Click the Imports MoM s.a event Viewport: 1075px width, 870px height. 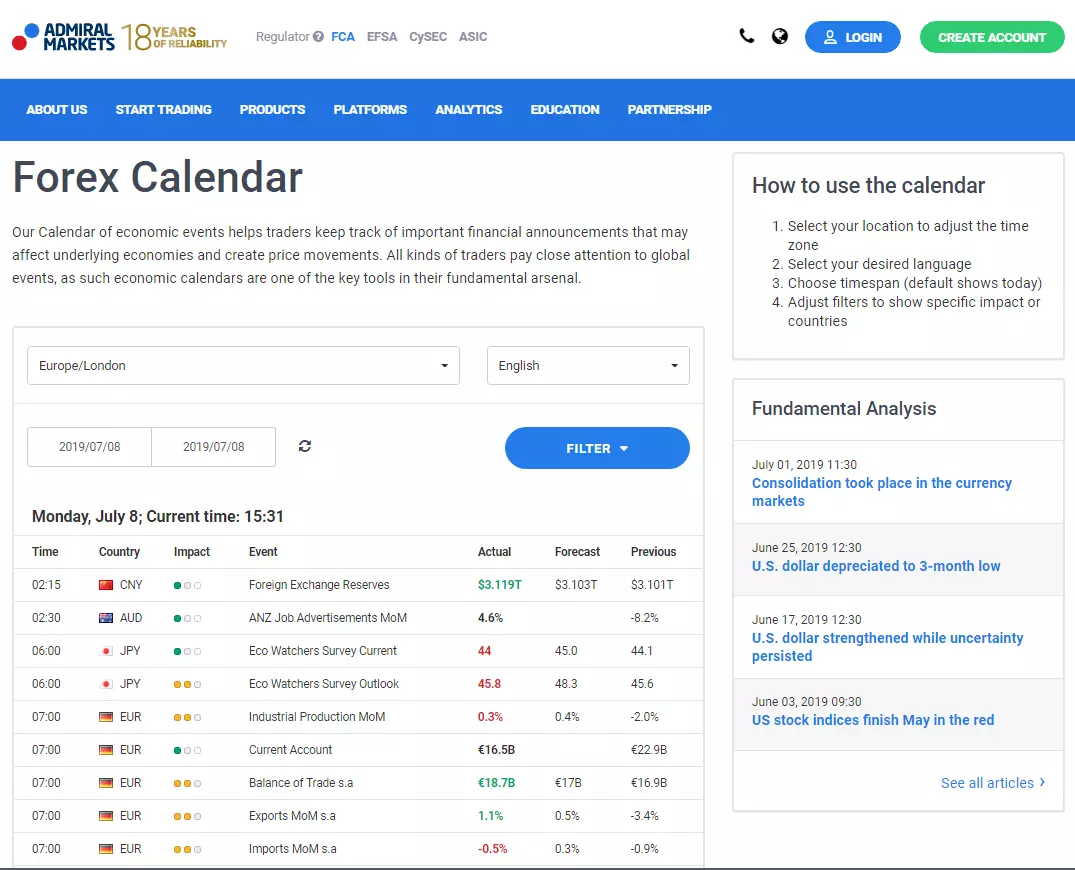(293, 849)
